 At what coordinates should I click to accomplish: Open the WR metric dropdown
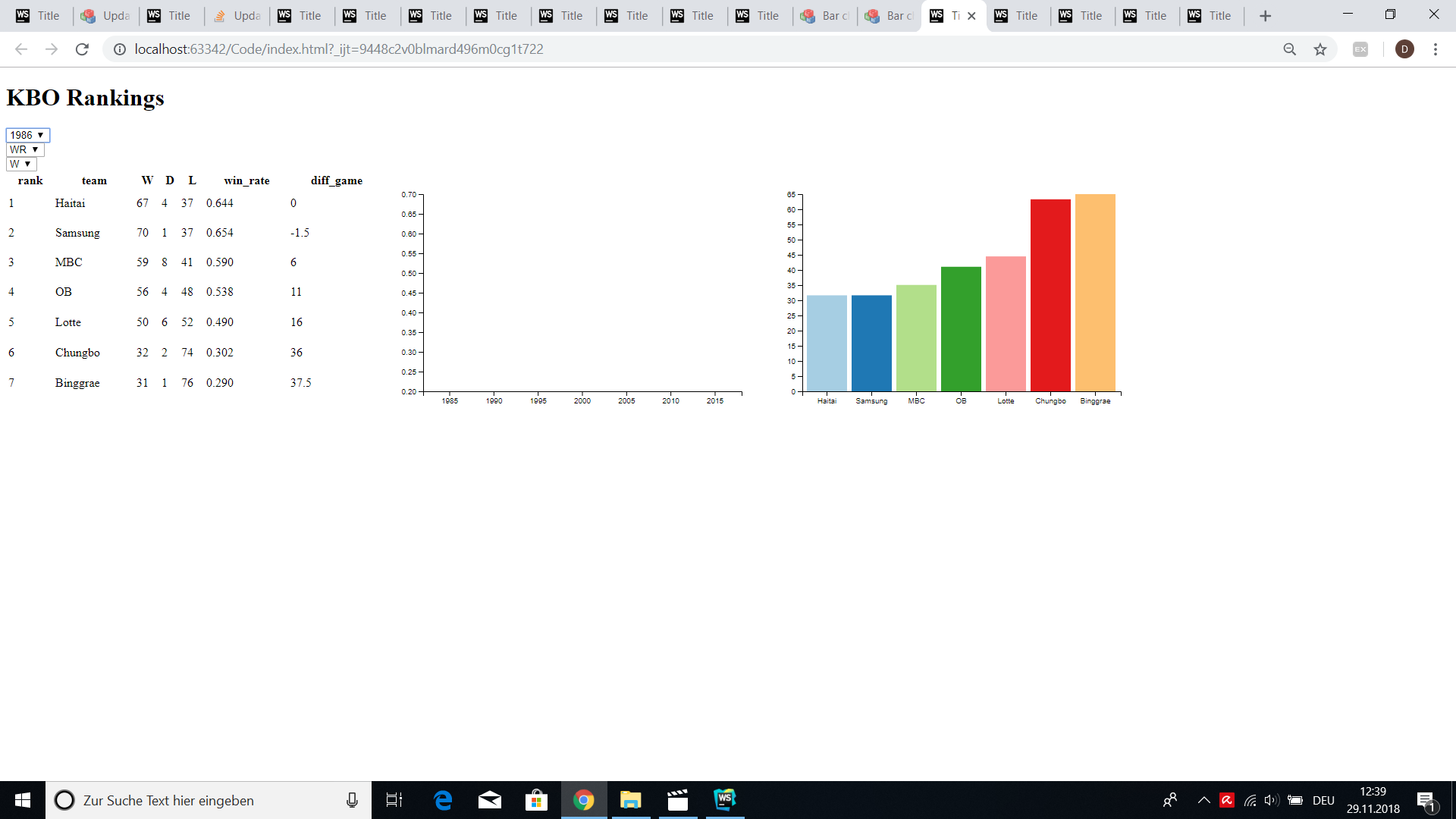click(25, 149)
